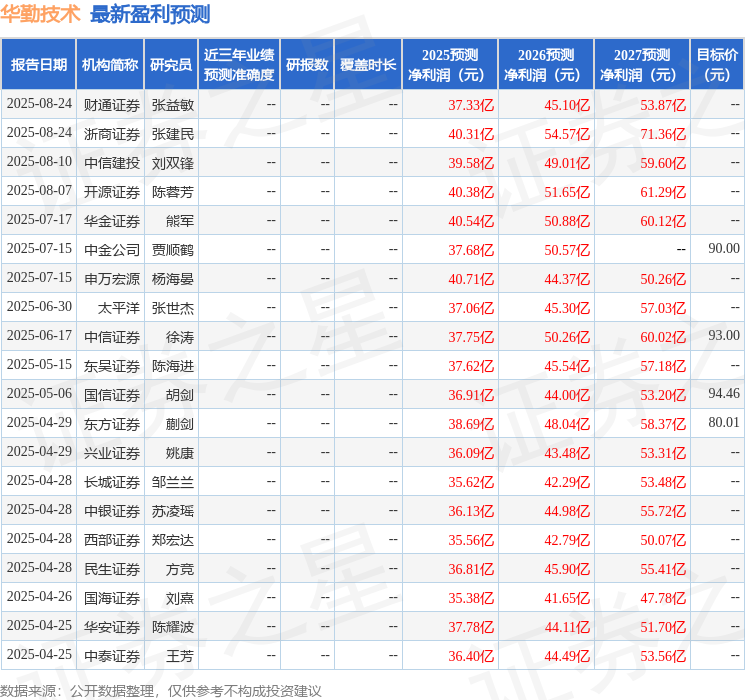The width and height of the screenshot is (745, 700).
Task: Click the target price 80.01
Action: [x=724, y=422]
